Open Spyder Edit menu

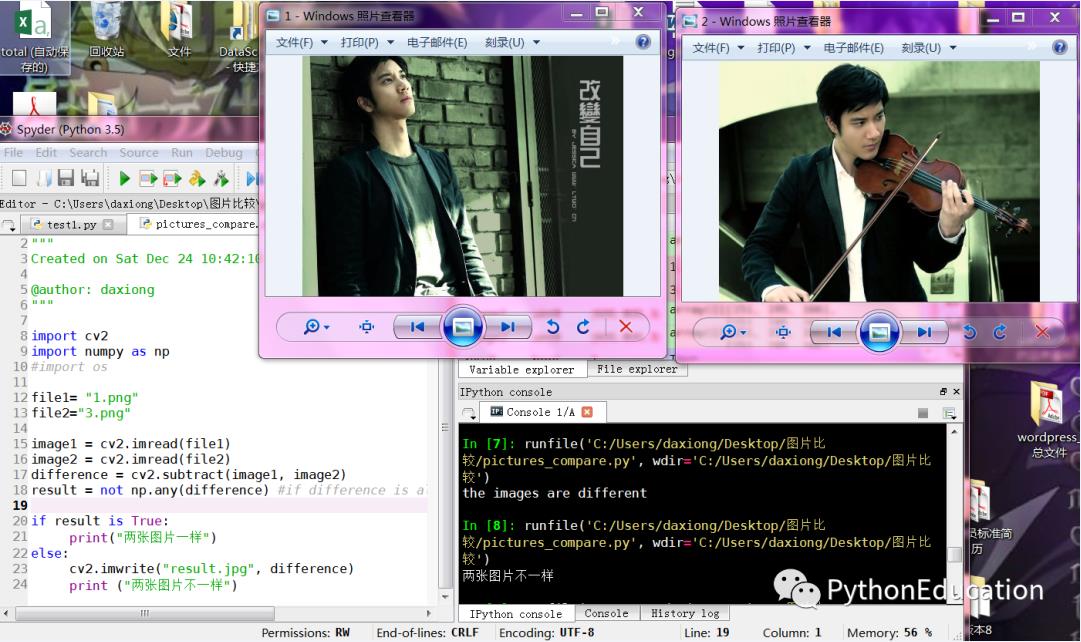46,152
